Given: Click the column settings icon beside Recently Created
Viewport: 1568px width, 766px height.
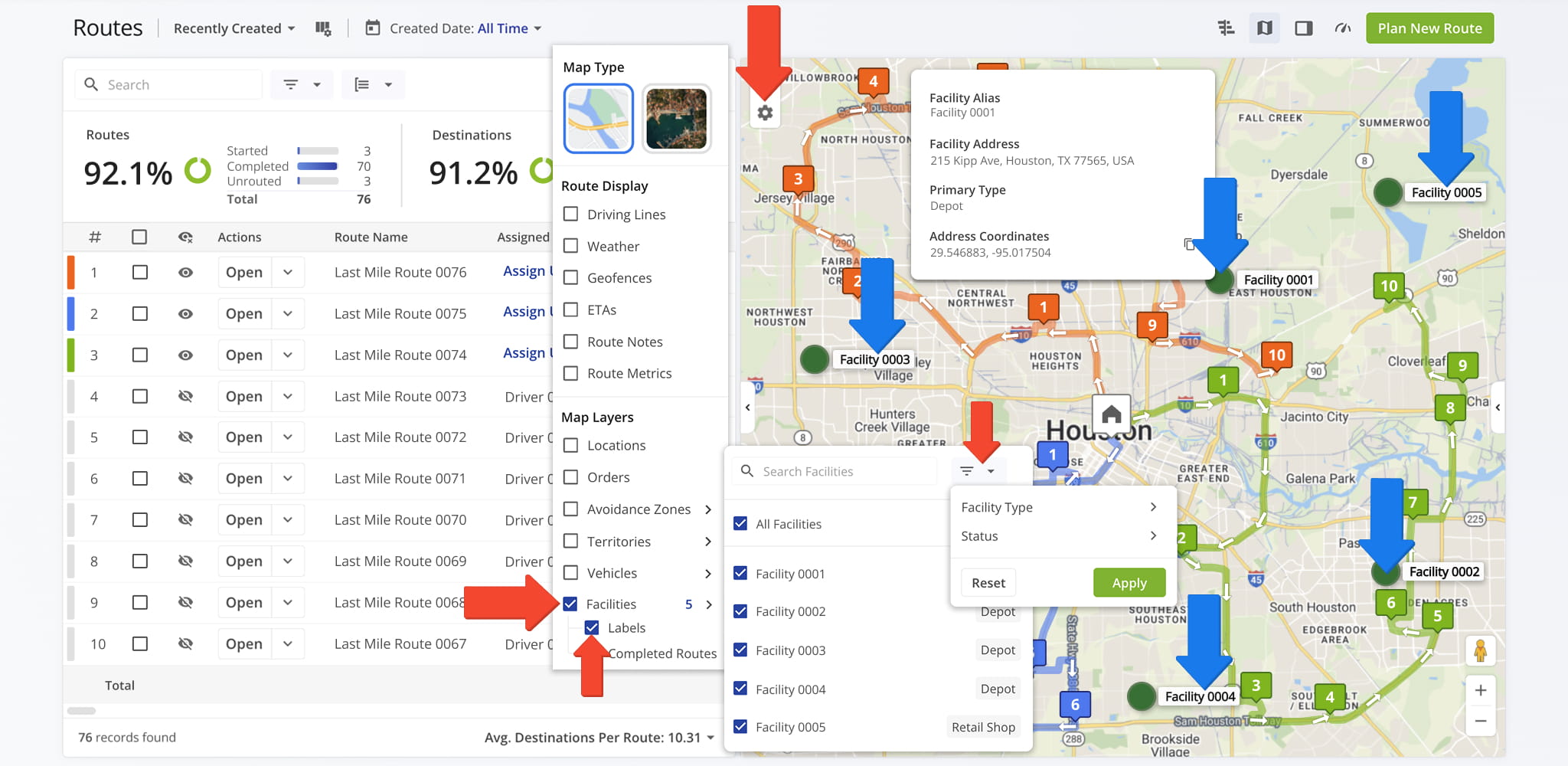Looking at the screenshot, I should coord(323,28).
